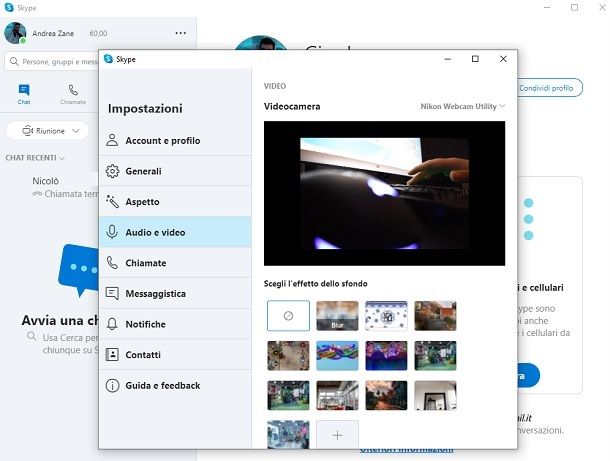Viewport: 610px width, 461px height.
Task: Click the webcam video preview
Action: coord(384,193)
